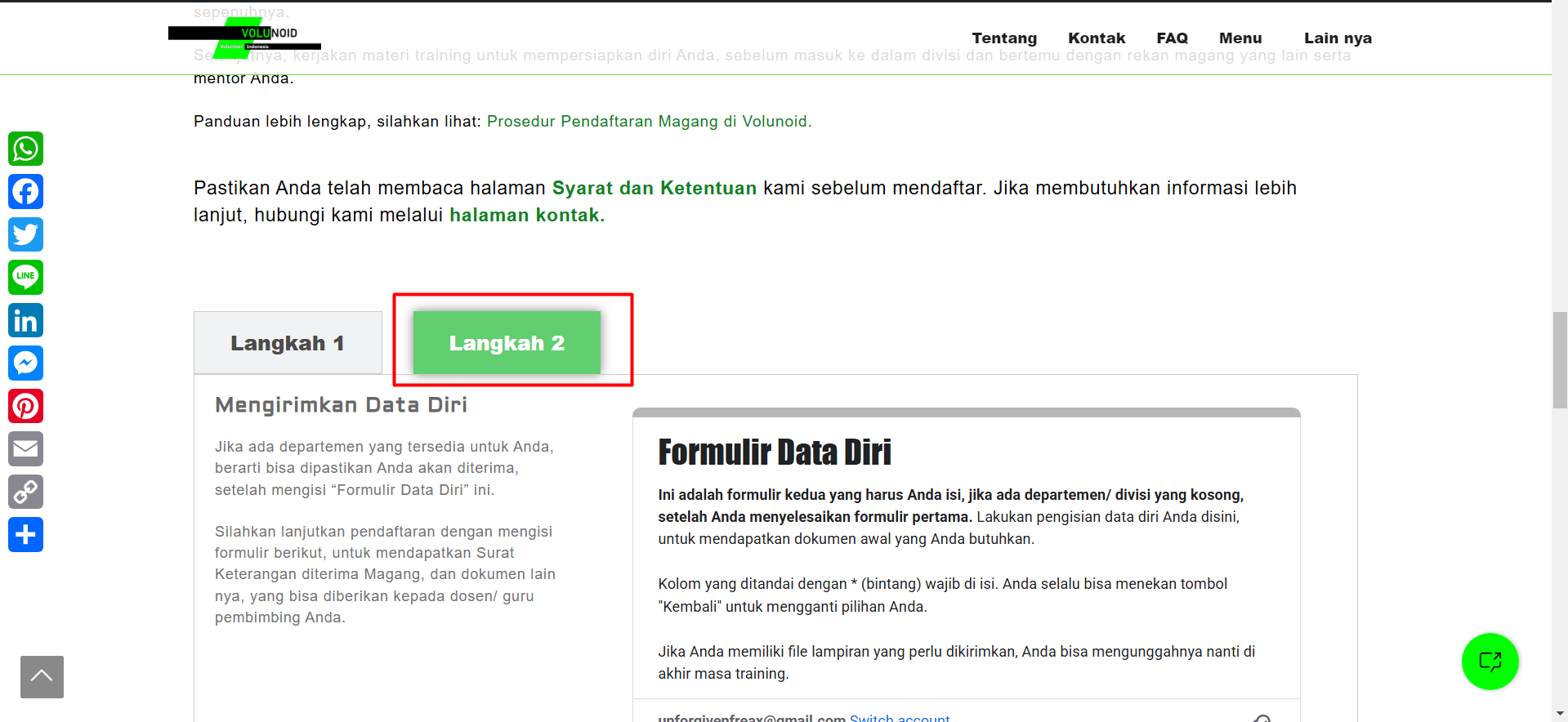Image resolution: width=1568 pixels, height=722 pixels.
Task: Open the Messenger share icon
Action: tap(25, 363)
